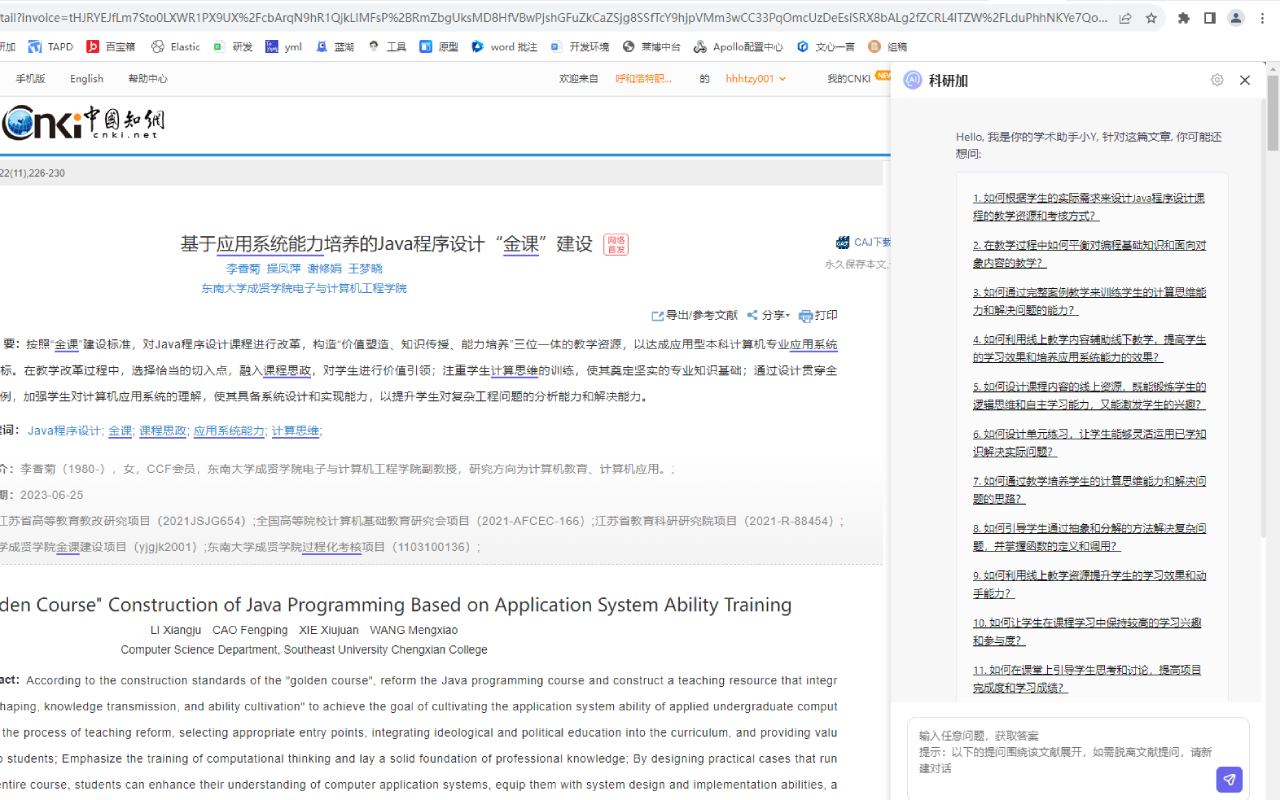Close the 科研加 assistant panel
This screenshot has height=800, width=1280.
point(1245,80)
